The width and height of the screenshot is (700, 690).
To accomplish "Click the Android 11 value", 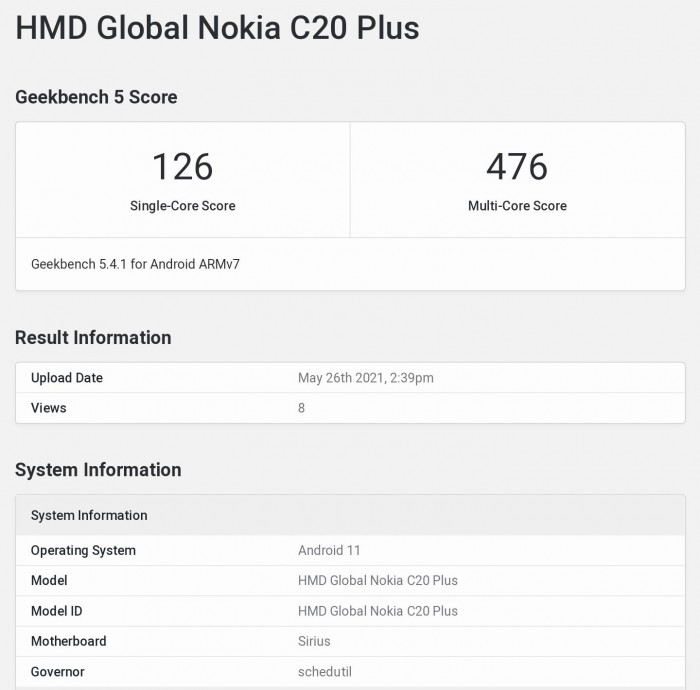I will [329, 550].
